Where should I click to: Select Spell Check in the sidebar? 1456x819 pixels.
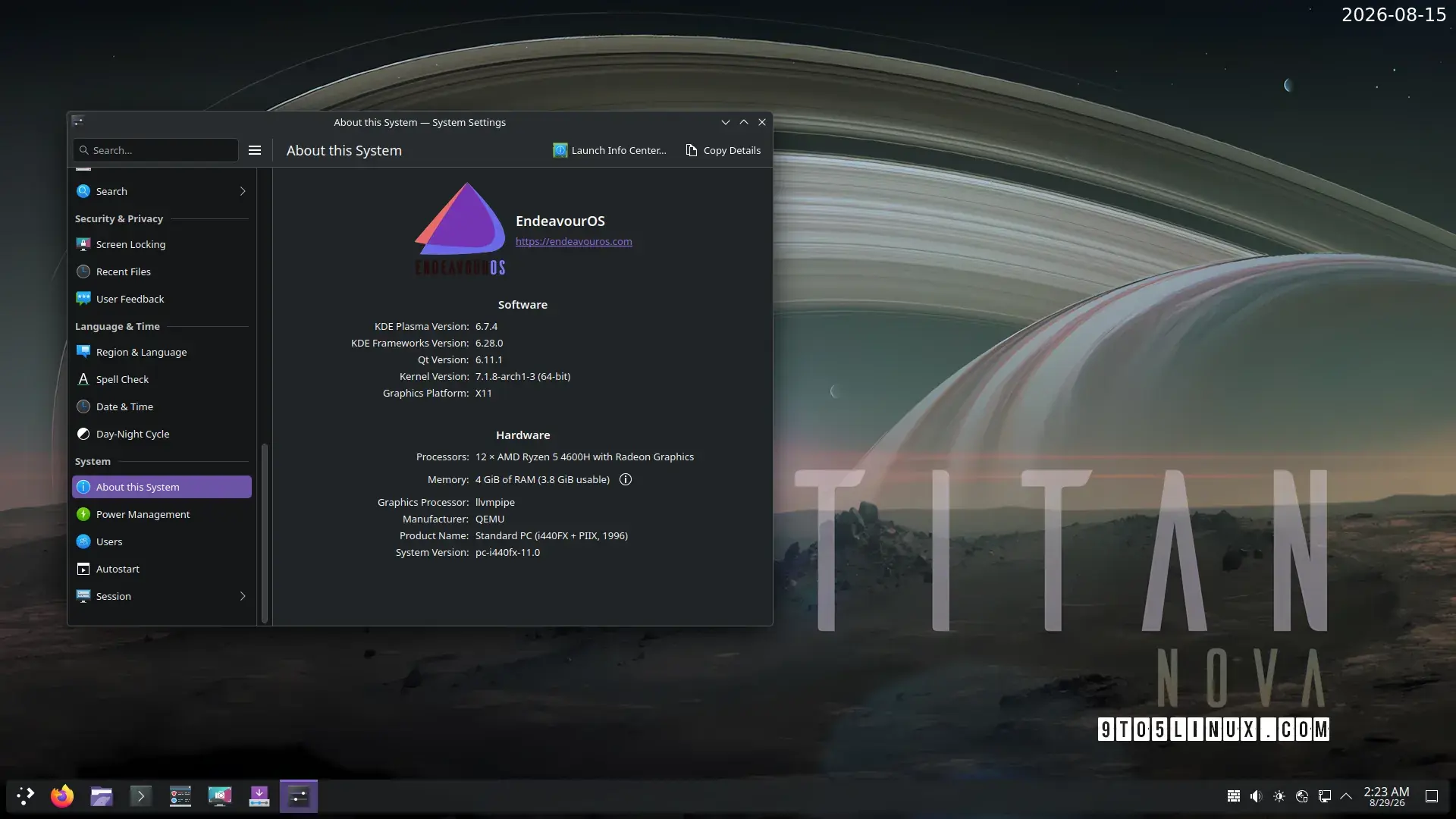[x=162, y=379]
